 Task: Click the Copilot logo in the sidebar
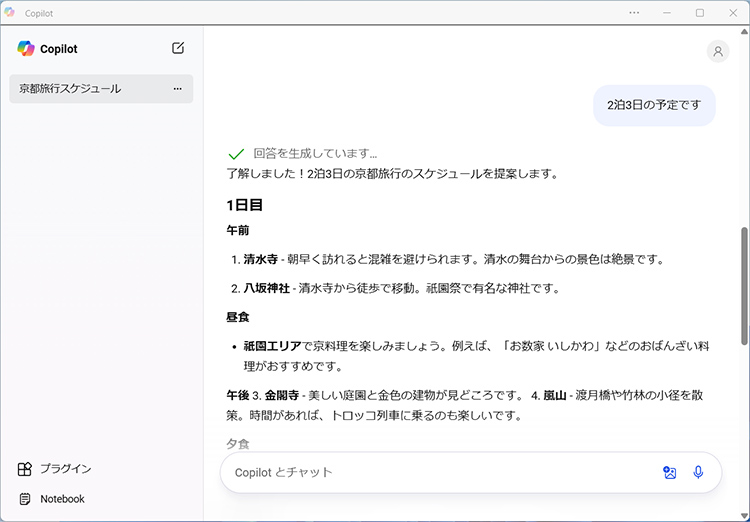click(x=26, y=48)
